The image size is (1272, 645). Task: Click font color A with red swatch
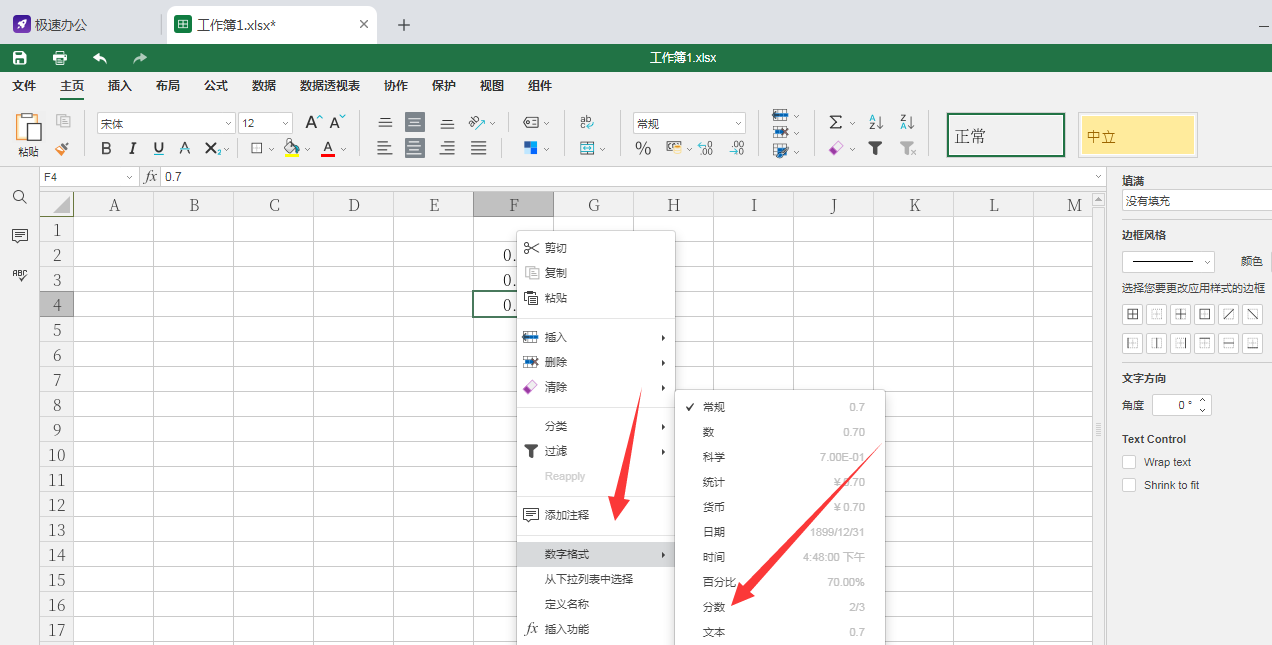tap(328, 148)
